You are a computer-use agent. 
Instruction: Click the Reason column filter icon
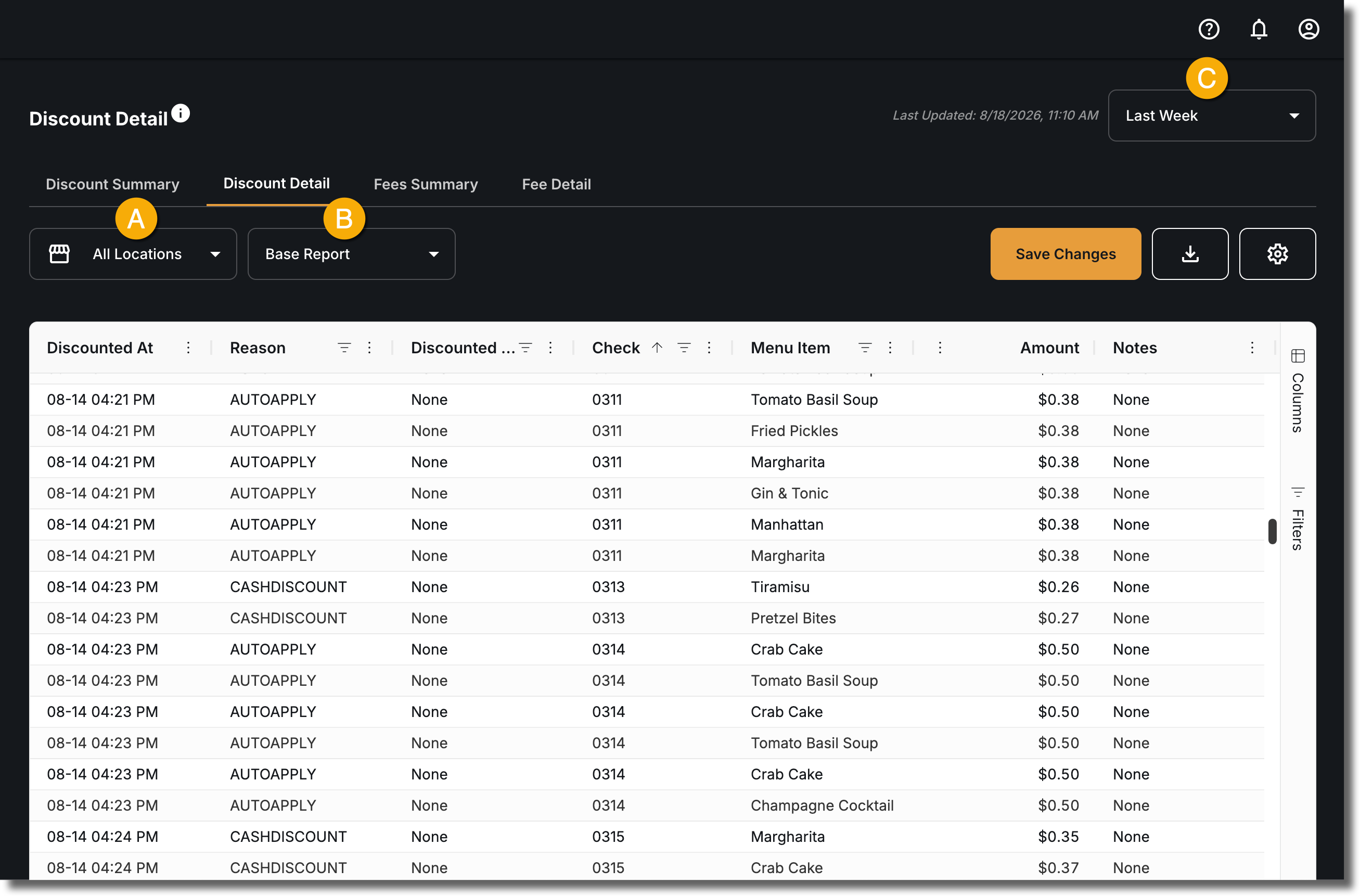[x=344, y=348]
